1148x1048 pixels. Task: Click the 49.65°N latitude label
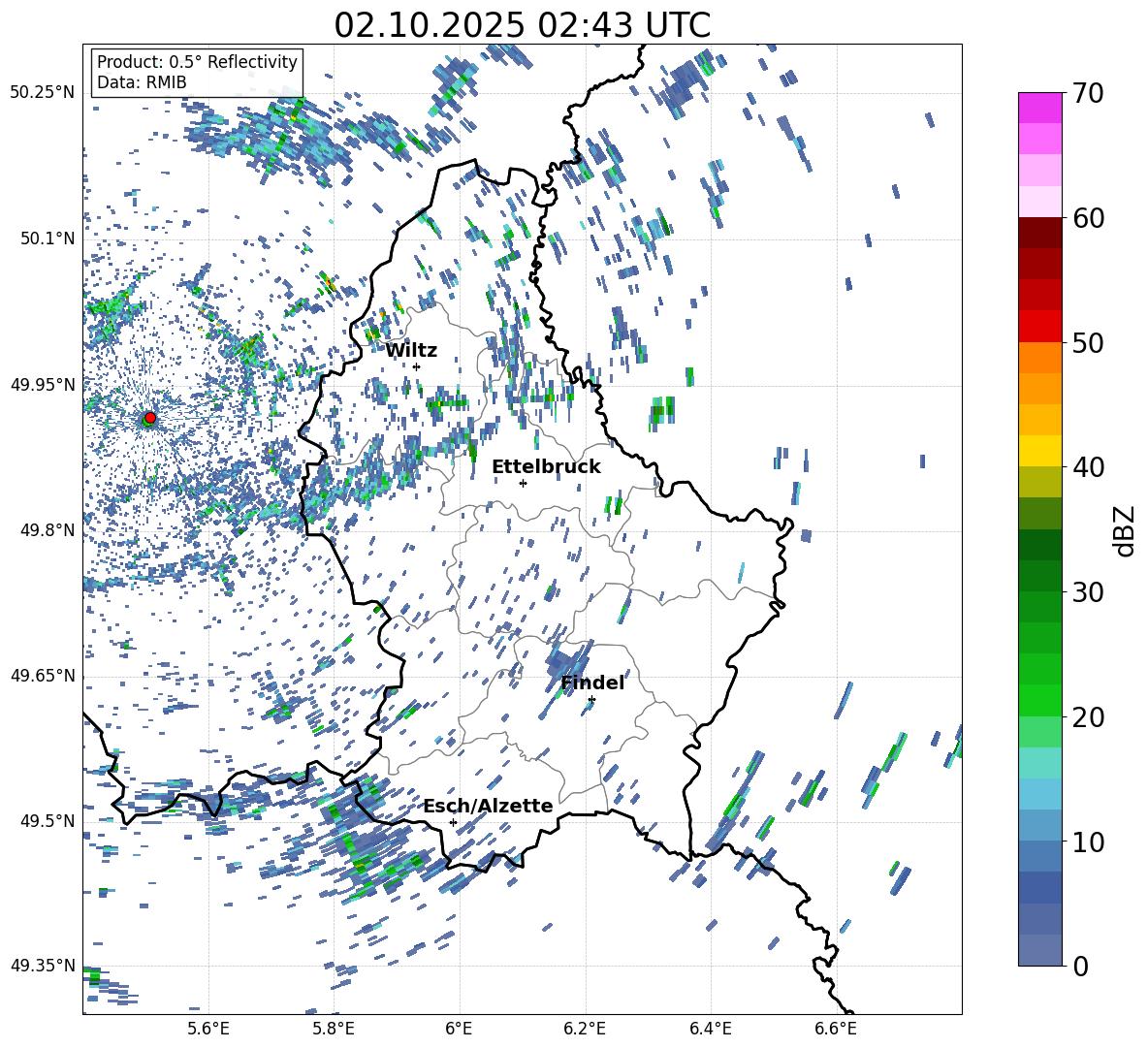43,675
